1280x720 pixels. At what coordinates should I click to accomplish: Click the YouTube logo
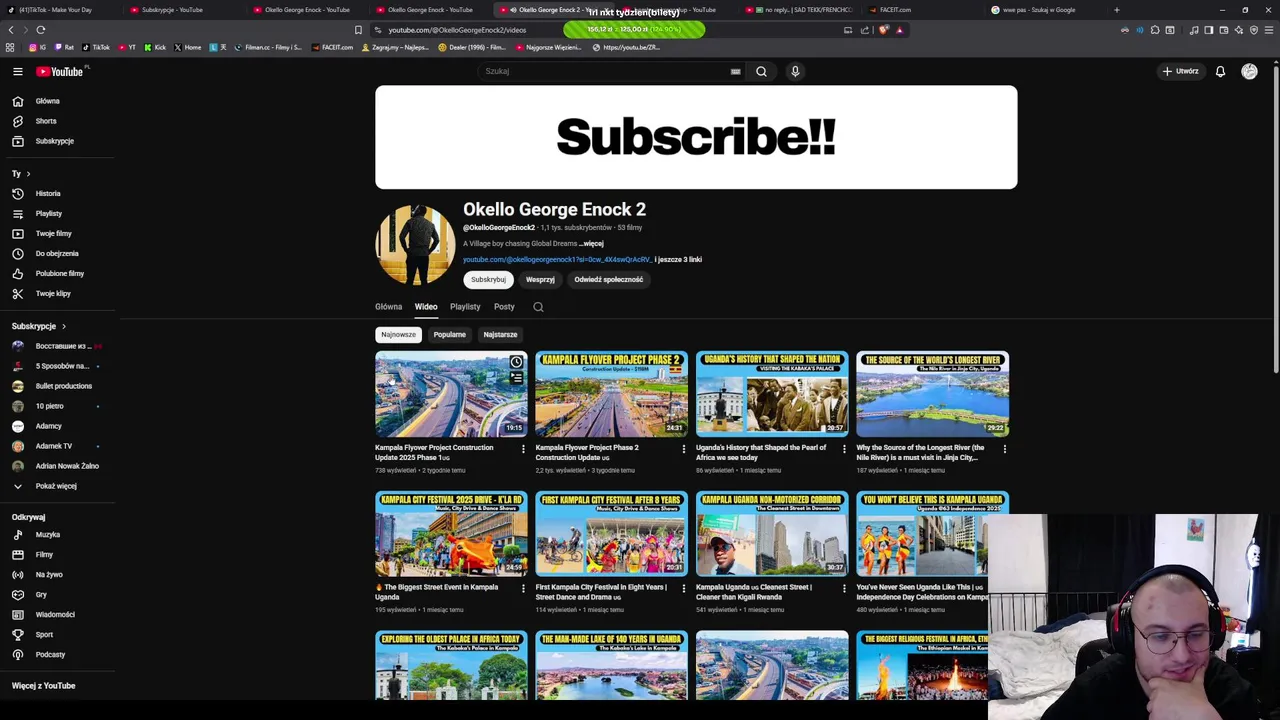tap(62, 71)
